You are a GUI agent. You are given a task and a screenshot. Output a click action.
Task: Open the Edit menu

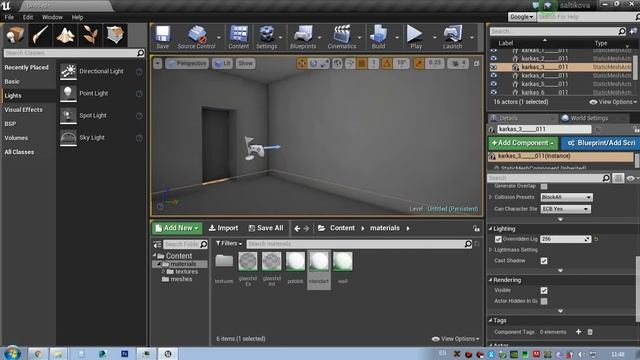28,17
